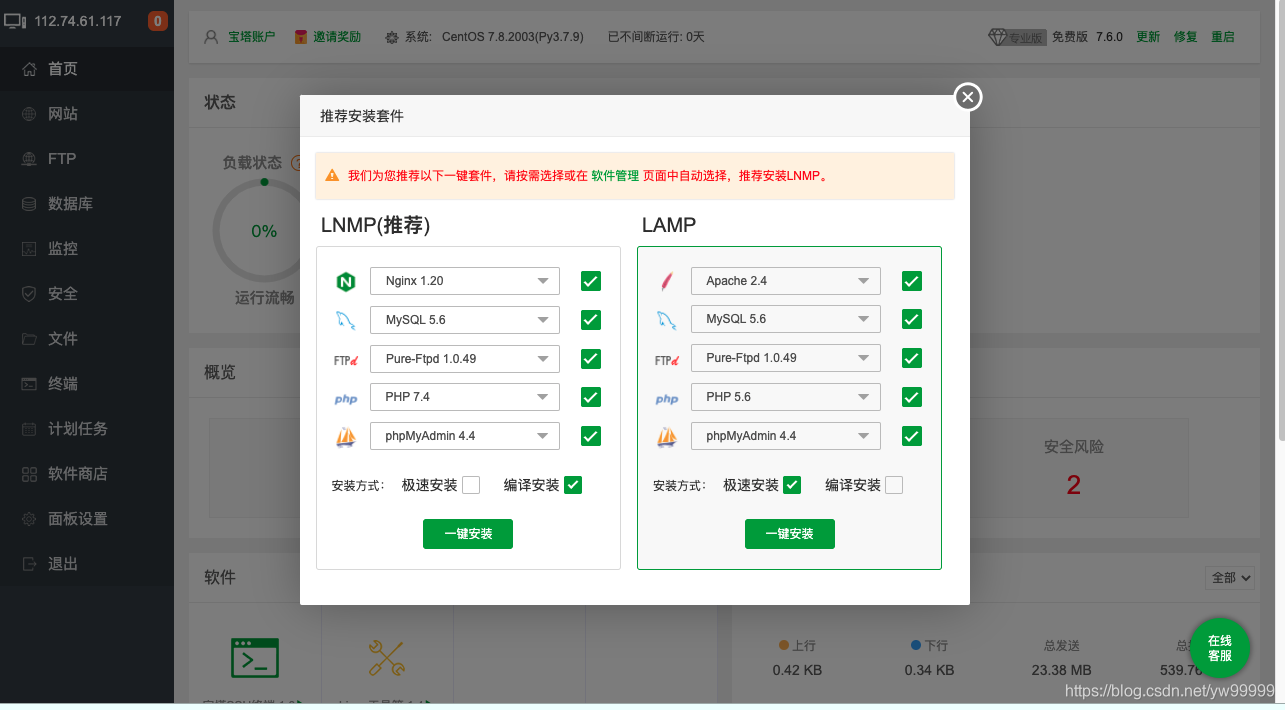Click the phpMyAdmin sailboat icon in LNMP
The width and height of the screenshot is (1285, 710).
pos(346,437)
